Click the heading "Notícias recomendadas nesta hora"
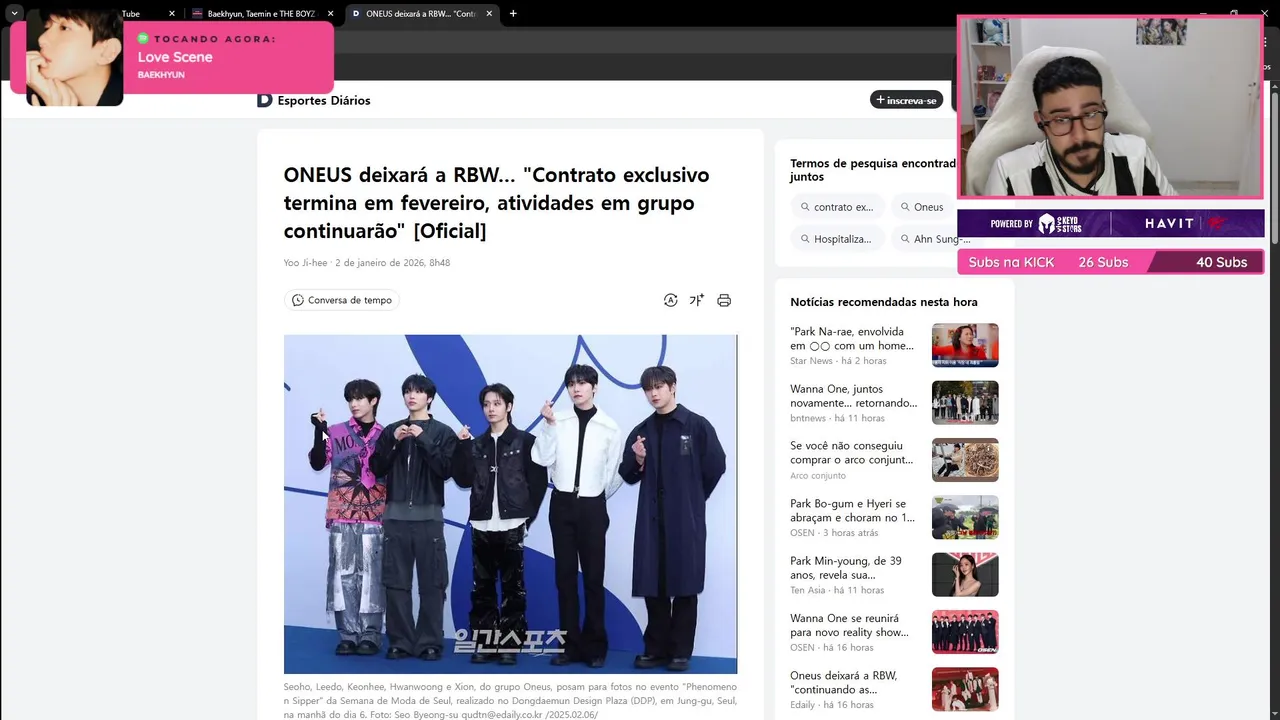The width and height of the screenshot is (1280, 720). pos(884,302)
